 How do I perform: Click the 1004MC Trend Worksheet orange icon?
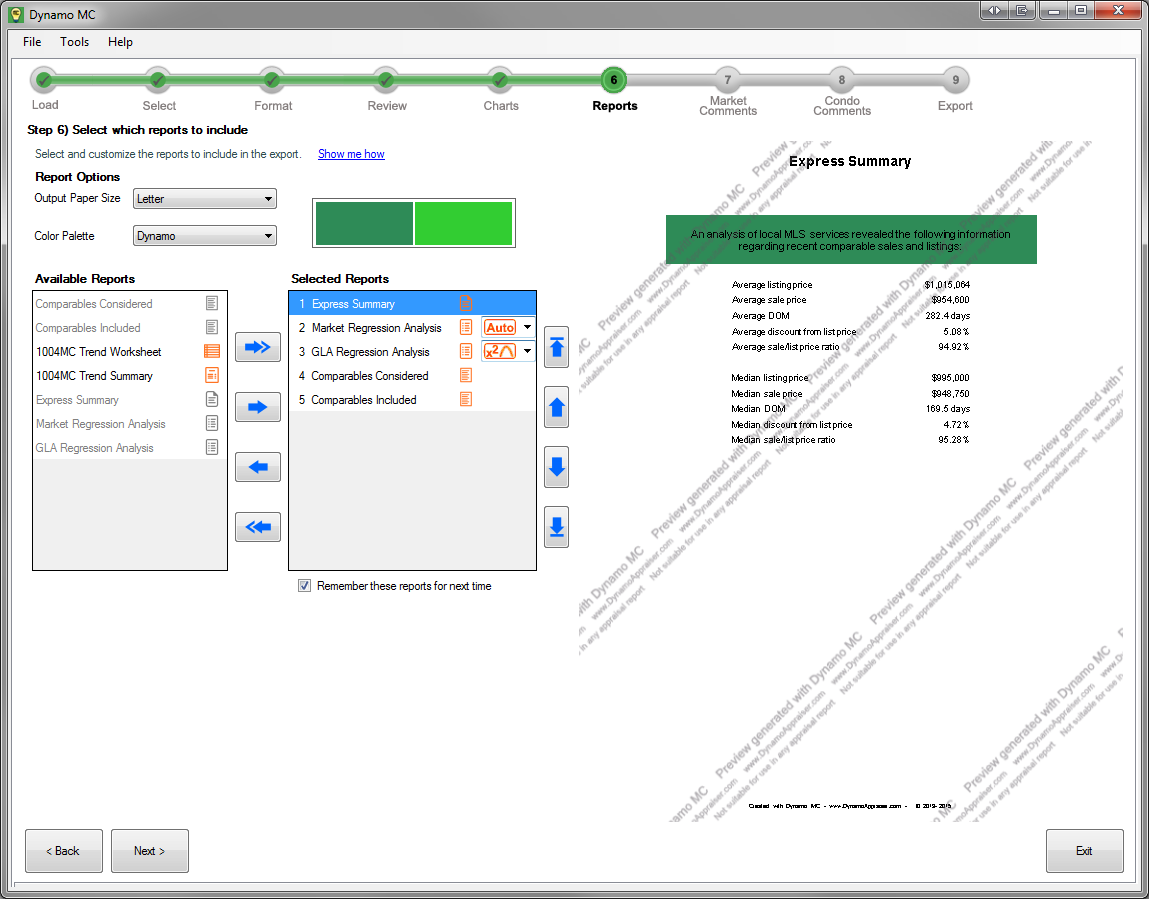pos(211,352)
